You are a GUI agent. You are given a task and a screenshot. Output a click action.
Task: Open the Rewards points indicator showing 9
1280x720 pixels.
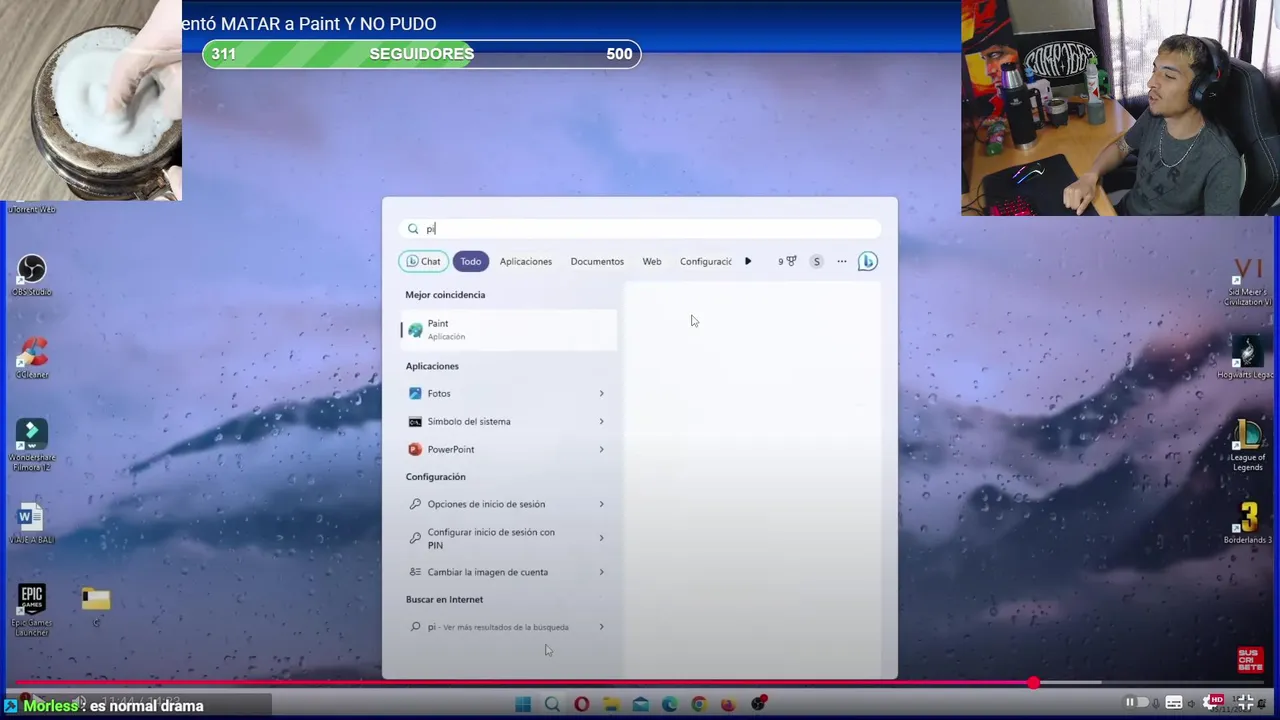787,261
